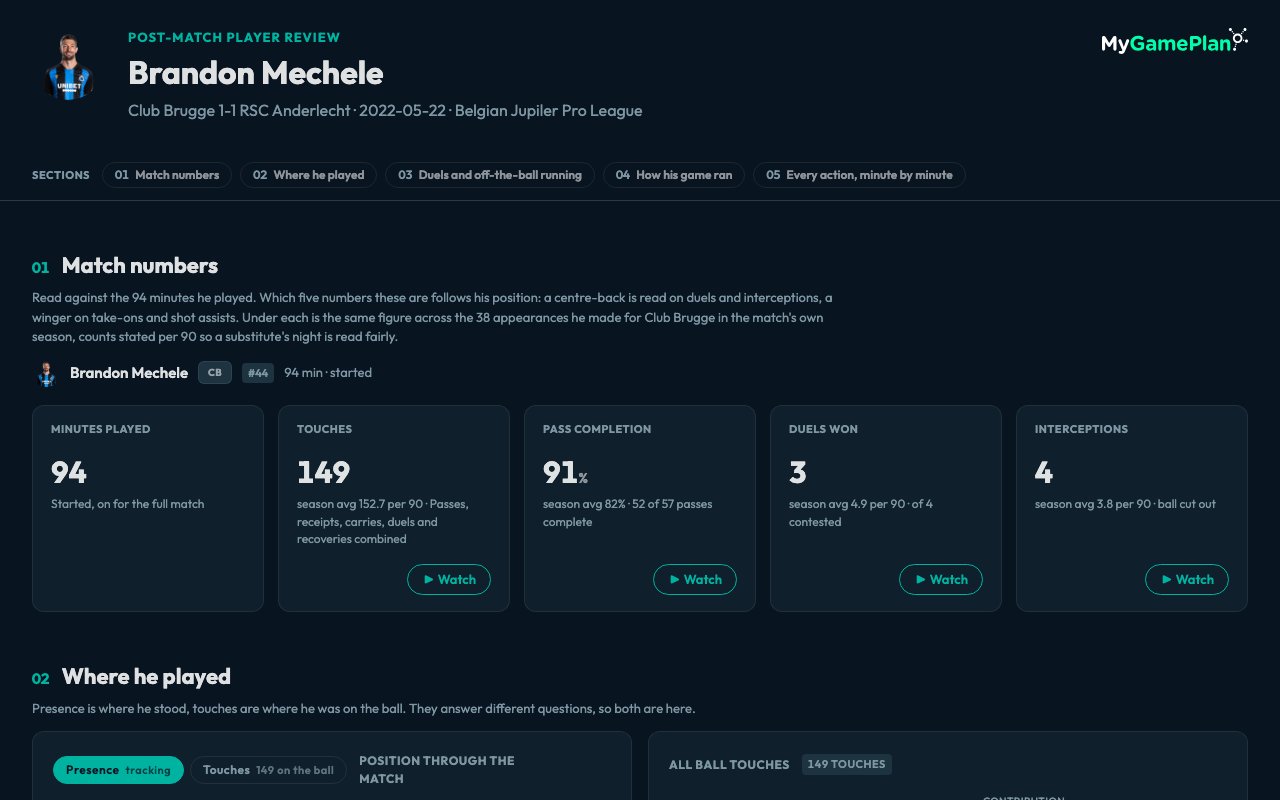Screen dimensions: 1280x800
Task: Click the small player avatar beside the CB badge
Action: click(x=46, y=374)
